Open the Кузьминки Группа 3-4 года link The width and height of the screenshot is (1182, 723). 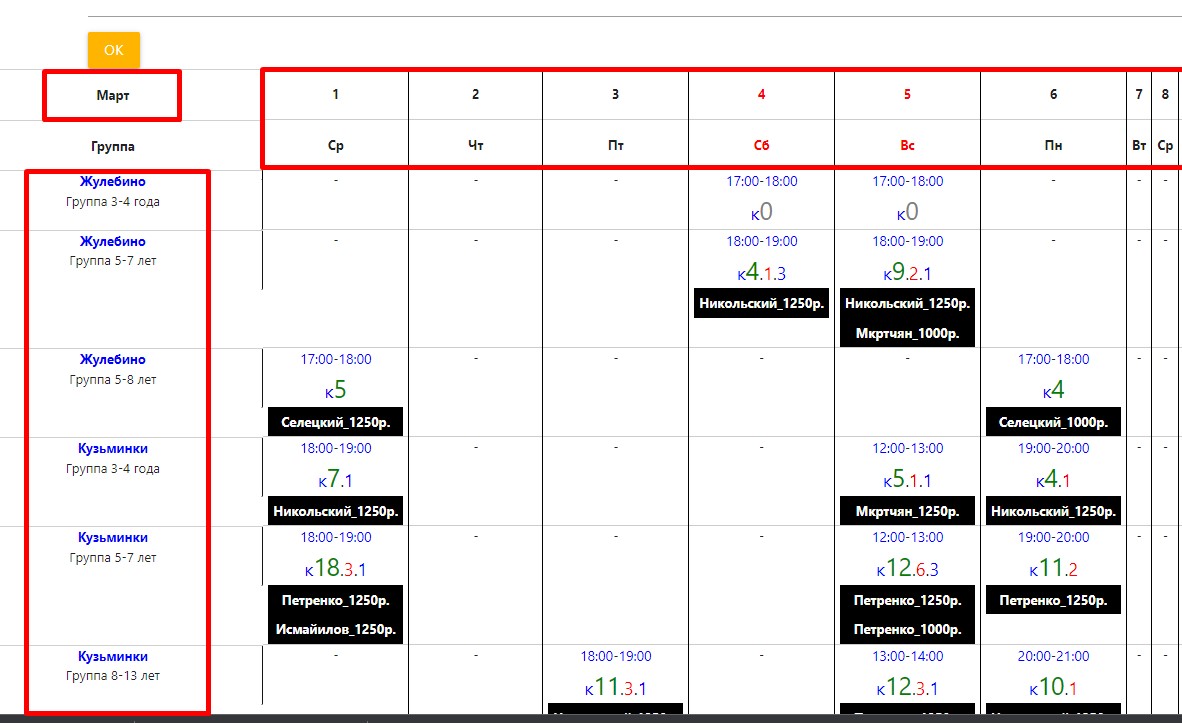point(113,448)
